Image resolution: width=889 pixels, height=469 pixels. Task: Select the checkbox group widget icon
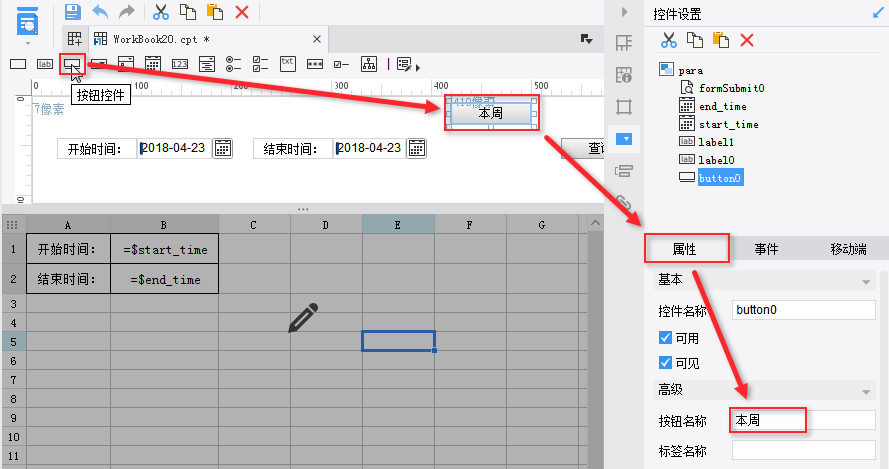coord(260,64)
